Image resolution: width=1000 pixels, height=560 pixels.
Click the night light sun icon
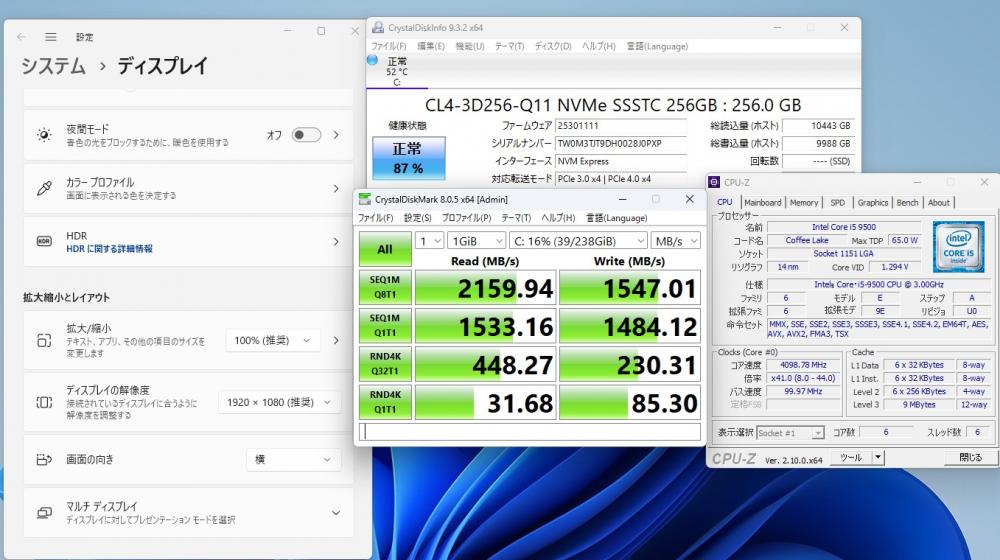pos(44,135)
